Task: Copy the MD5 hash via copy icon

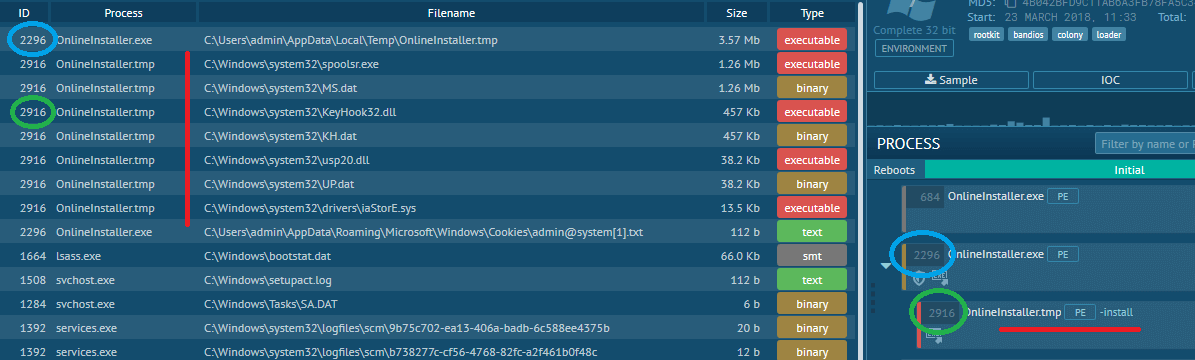Action: pos(1011,3)
